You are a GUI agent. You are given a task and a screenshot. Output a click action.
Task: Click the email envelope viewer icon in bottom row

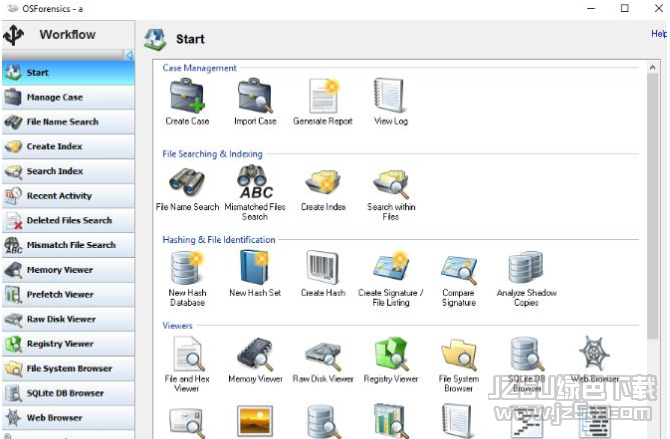pos(186,422)
